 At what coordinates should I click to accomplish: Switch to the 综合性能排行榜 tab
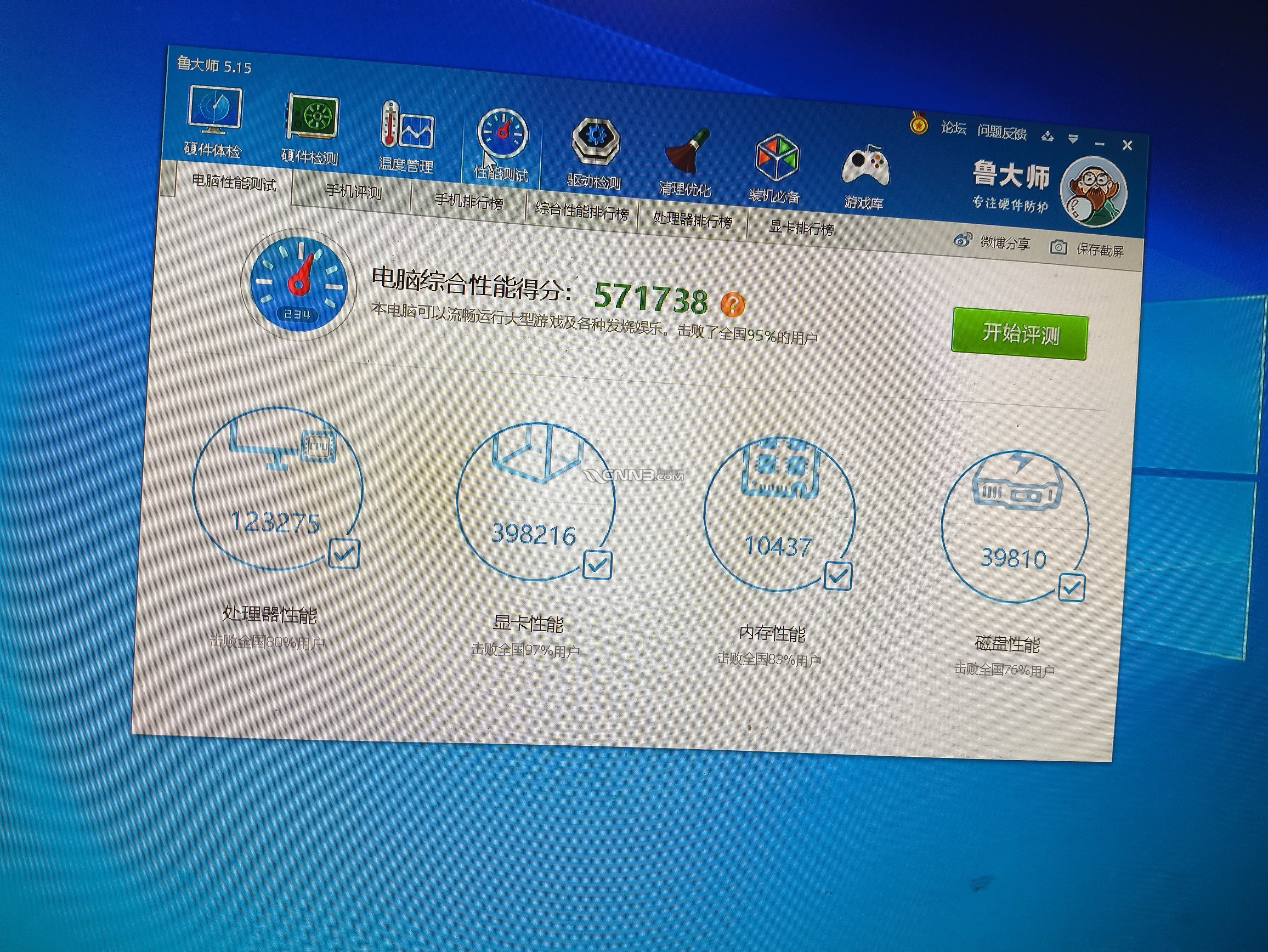[582, 211]
